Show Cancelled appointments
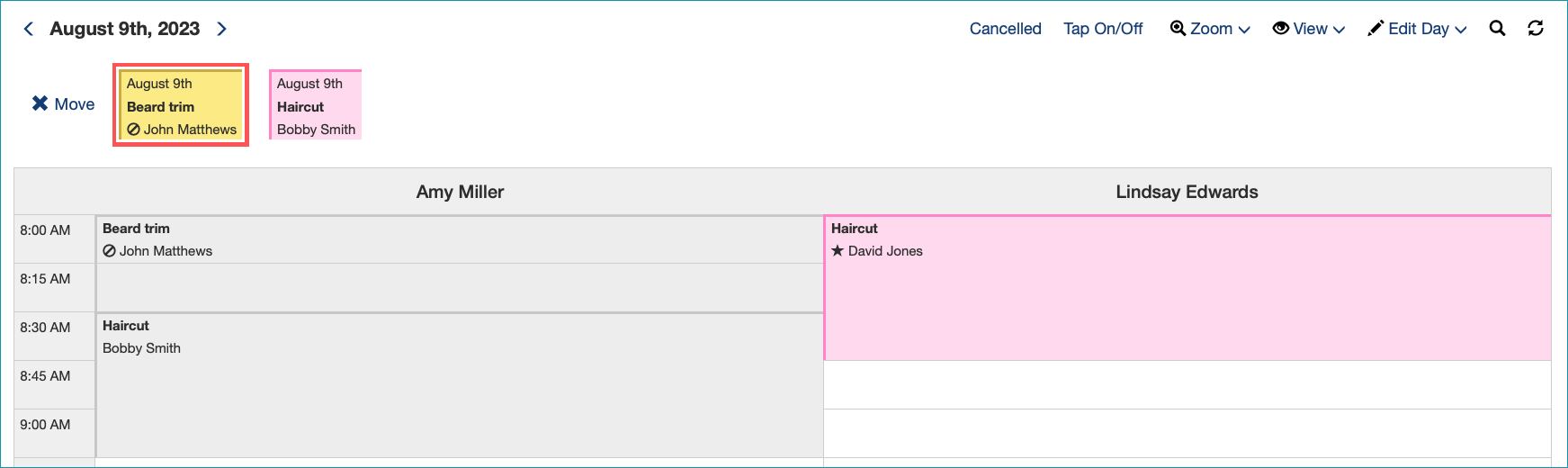 tap(1005, 29)
